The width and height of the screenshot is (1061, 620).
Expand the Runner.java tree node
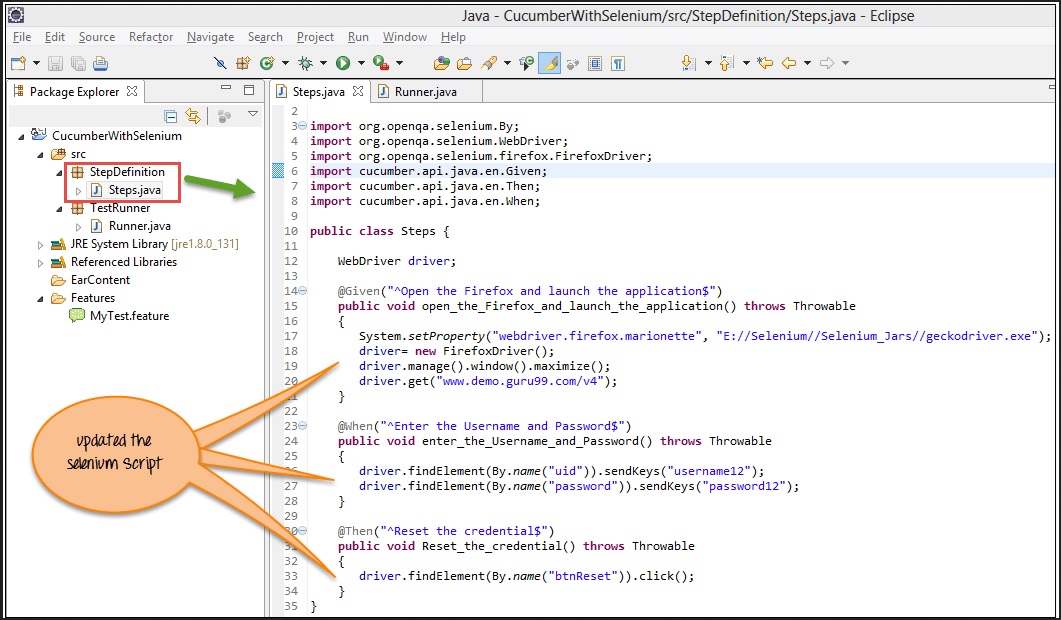click(78, 227)
